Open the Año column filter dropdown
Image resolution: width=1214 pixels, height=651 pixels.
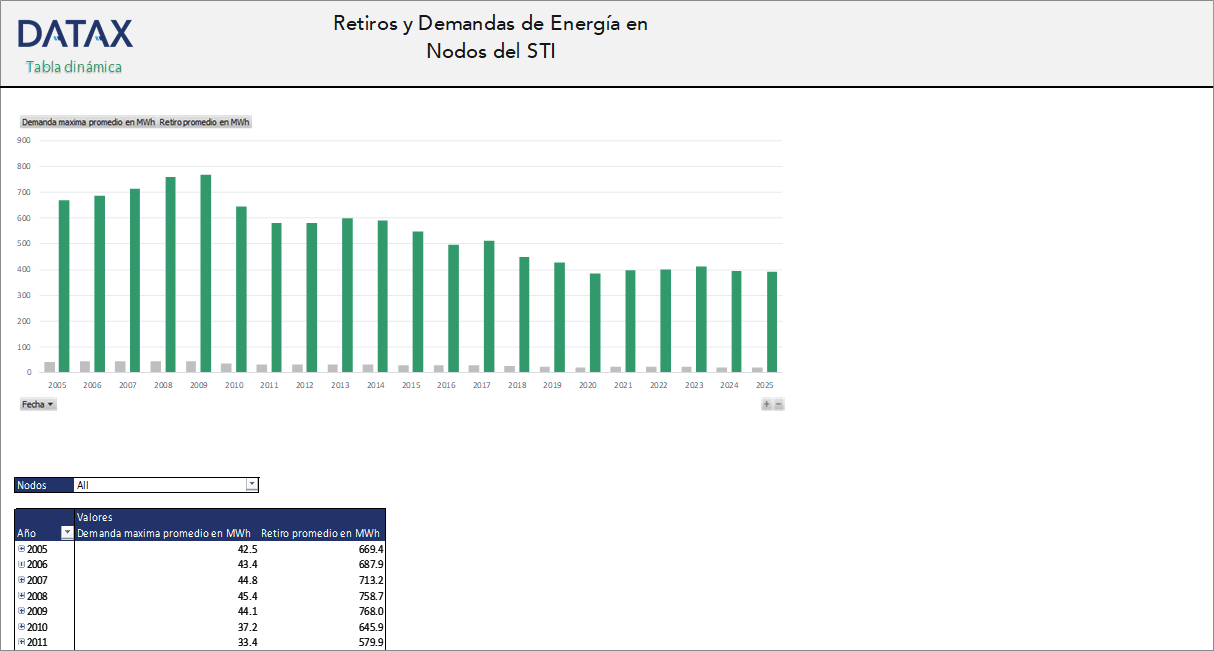click(67, 533)
